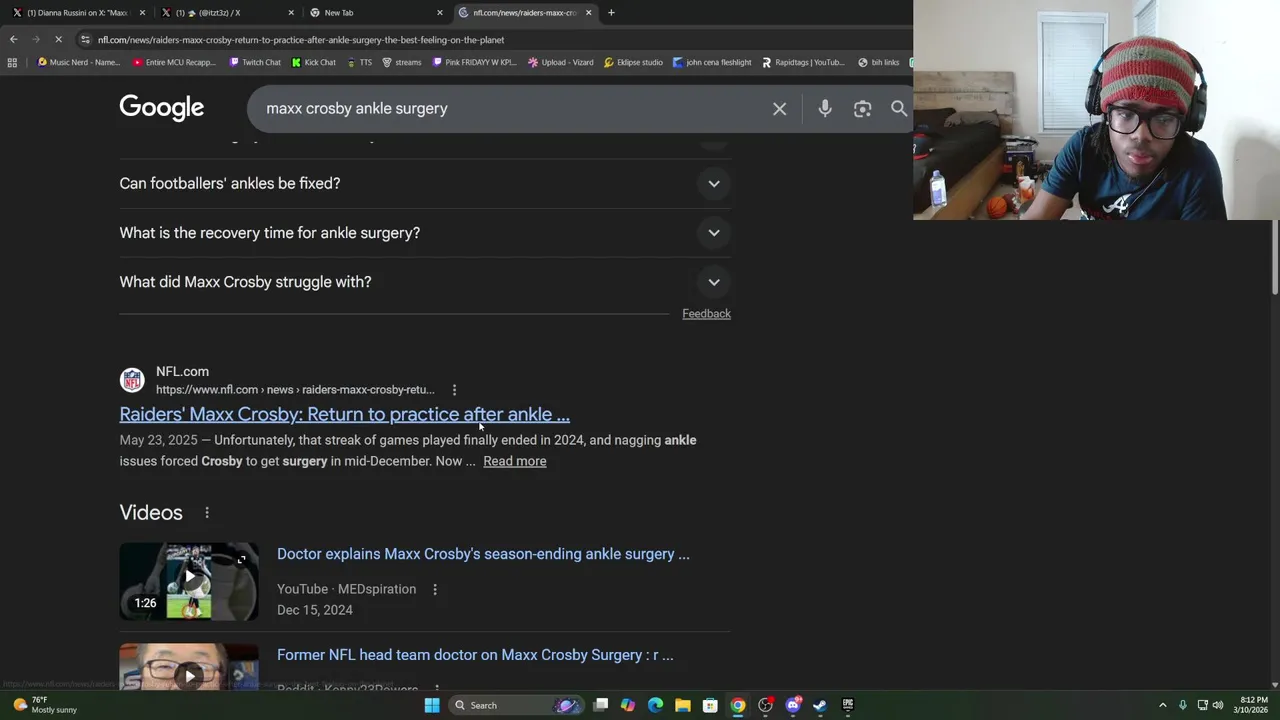This screenshot has height=720, width=1280.
Task: Open Eklipse studio bookmark
Action: coord(634,62)
